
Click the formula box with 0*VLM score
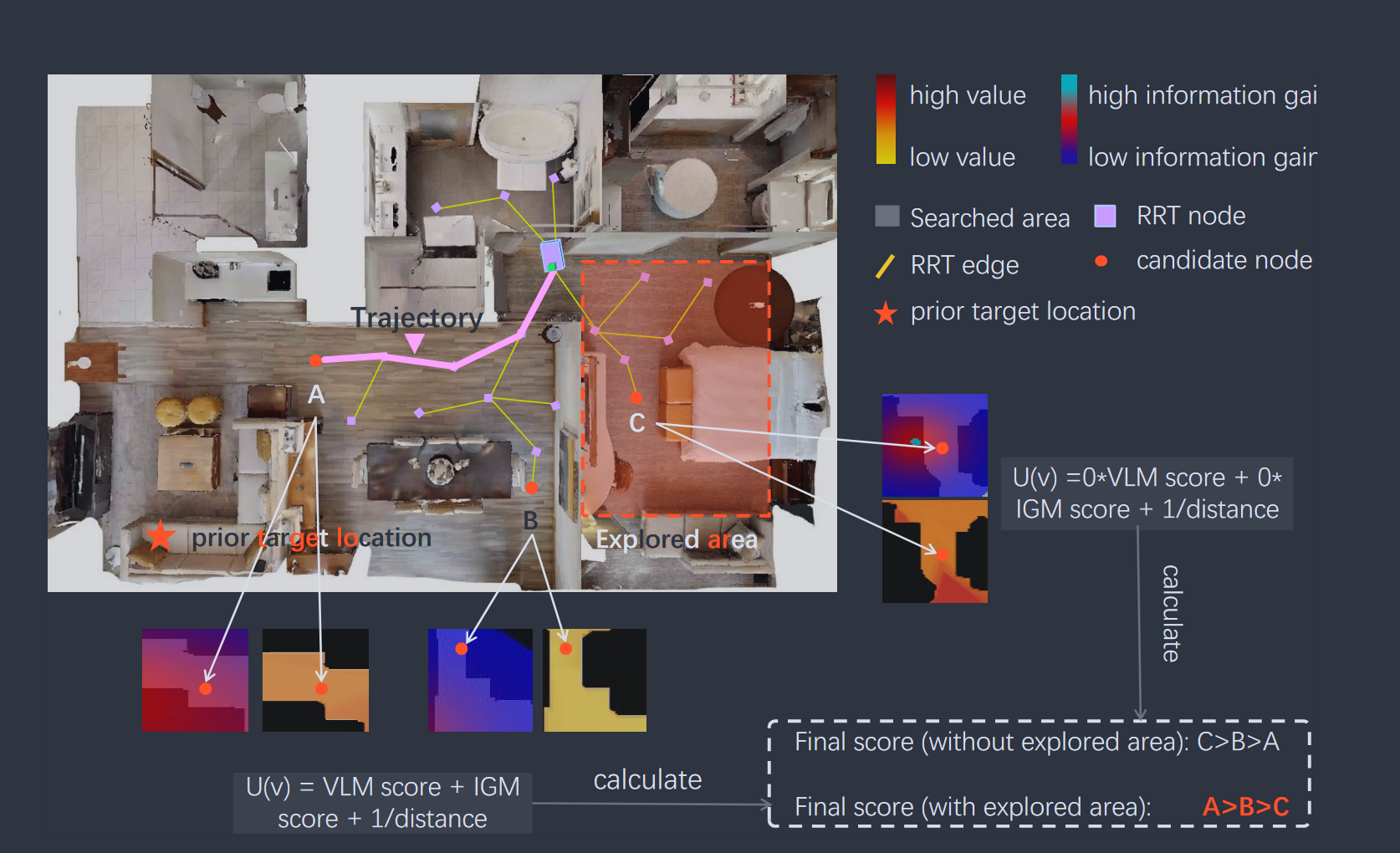1147,493
